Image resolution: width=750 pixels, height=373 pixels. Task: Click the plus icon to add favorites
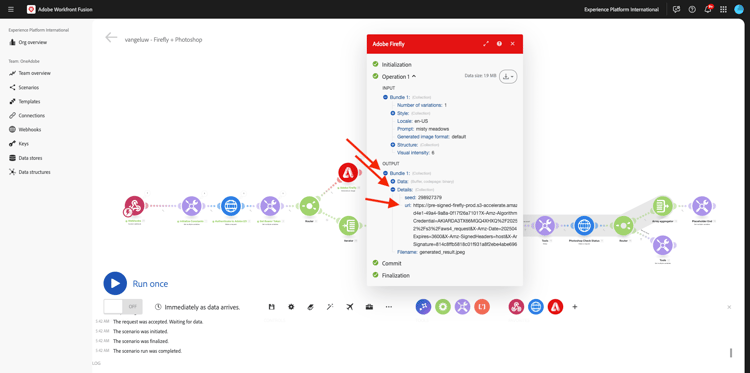point(575,307)
